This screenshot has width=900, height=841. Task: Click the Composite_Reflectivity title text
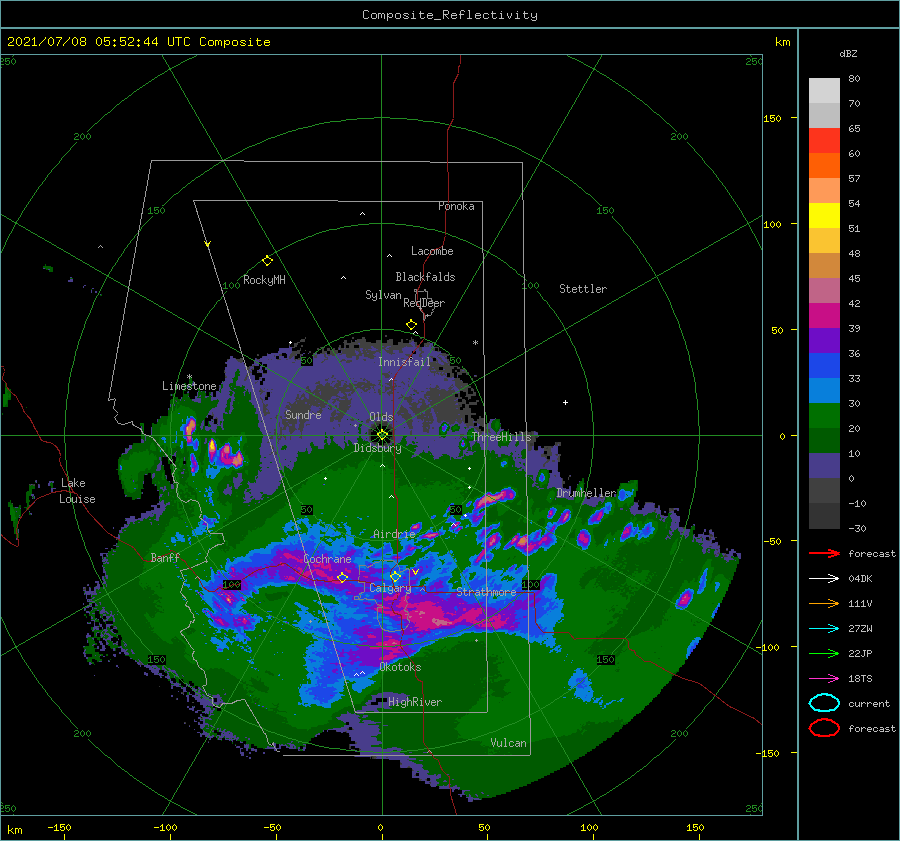pos(450,15)
